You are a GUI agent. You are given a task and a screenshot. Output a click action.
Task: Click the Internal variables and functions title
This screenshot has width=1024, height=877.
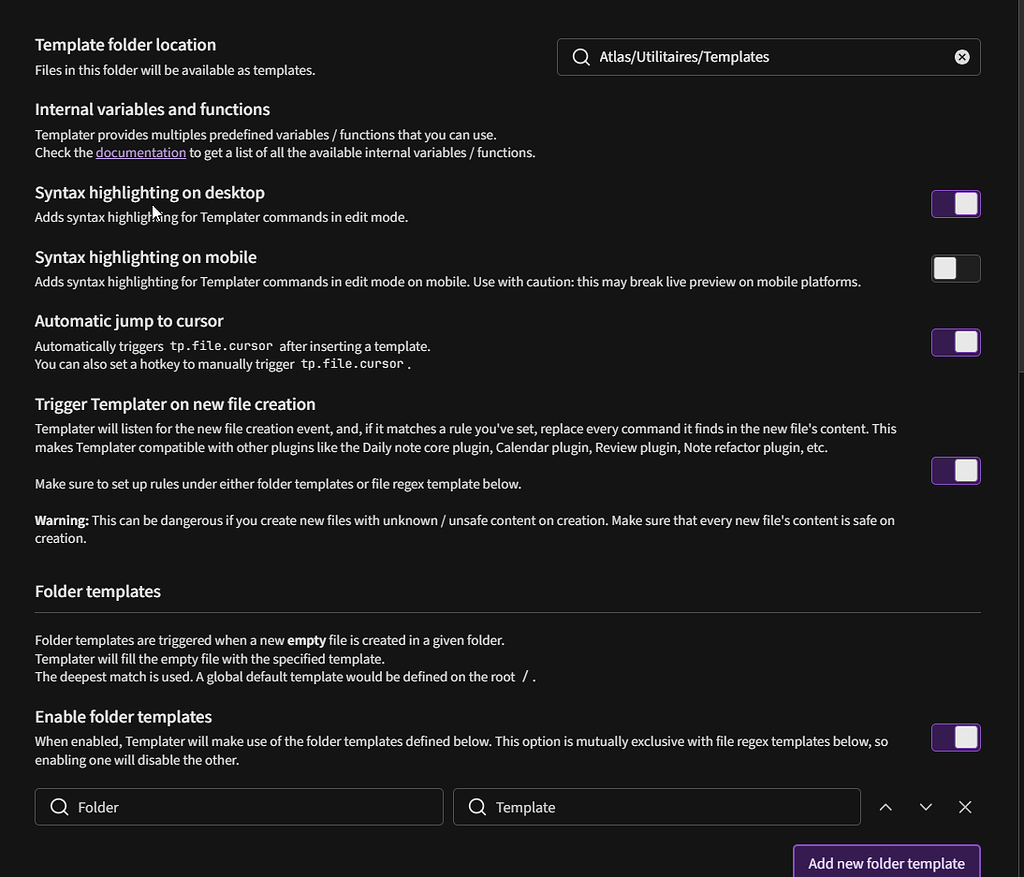click(x=152, y=109)
